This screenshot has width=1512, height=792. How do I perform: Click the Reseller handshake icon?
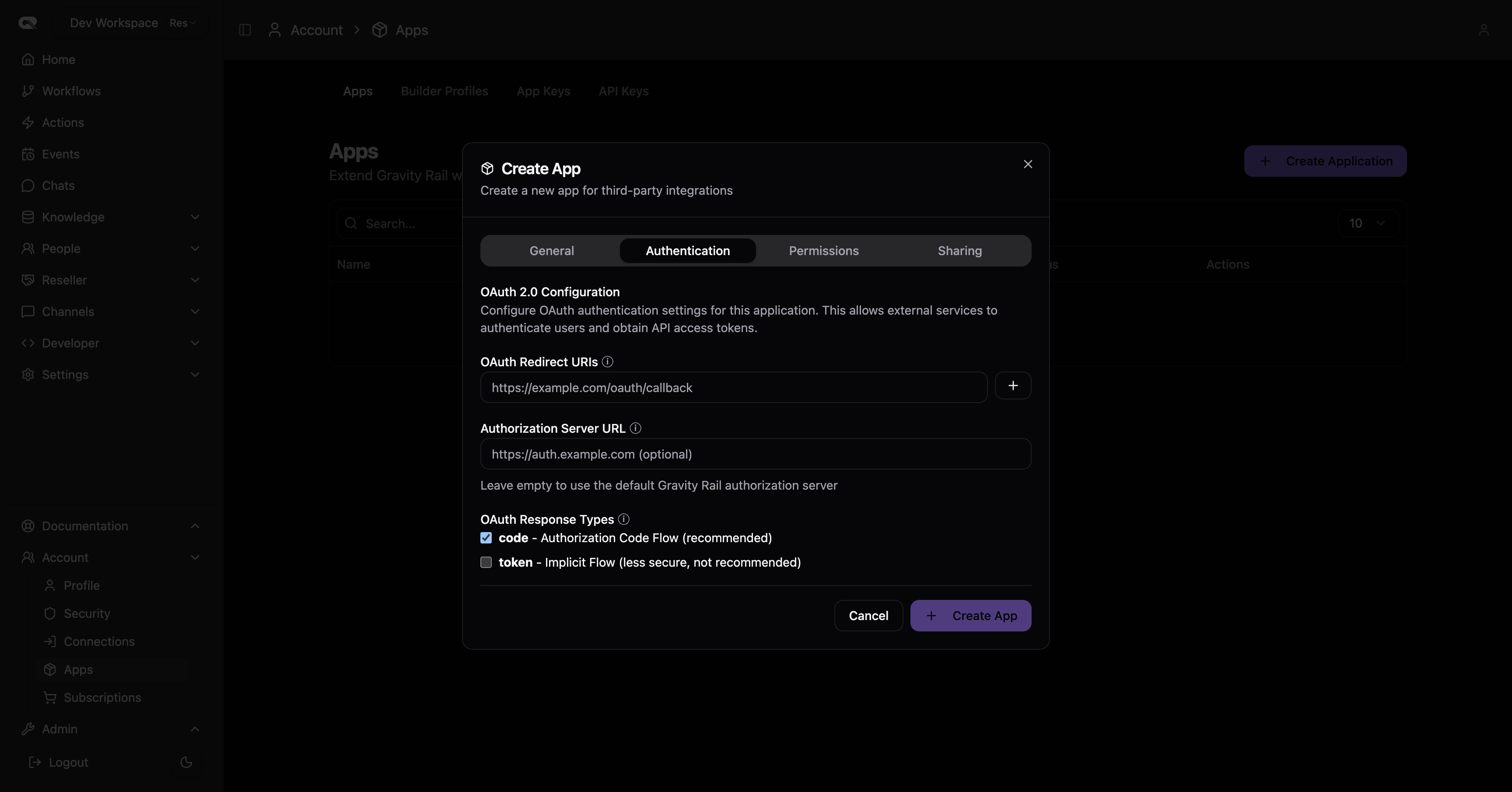[x=28, y=280]
